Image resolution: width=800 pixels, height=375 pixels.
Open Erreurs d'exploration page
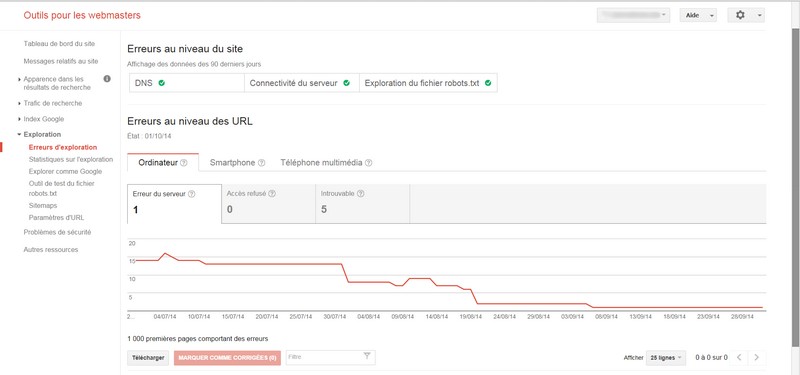63,147
